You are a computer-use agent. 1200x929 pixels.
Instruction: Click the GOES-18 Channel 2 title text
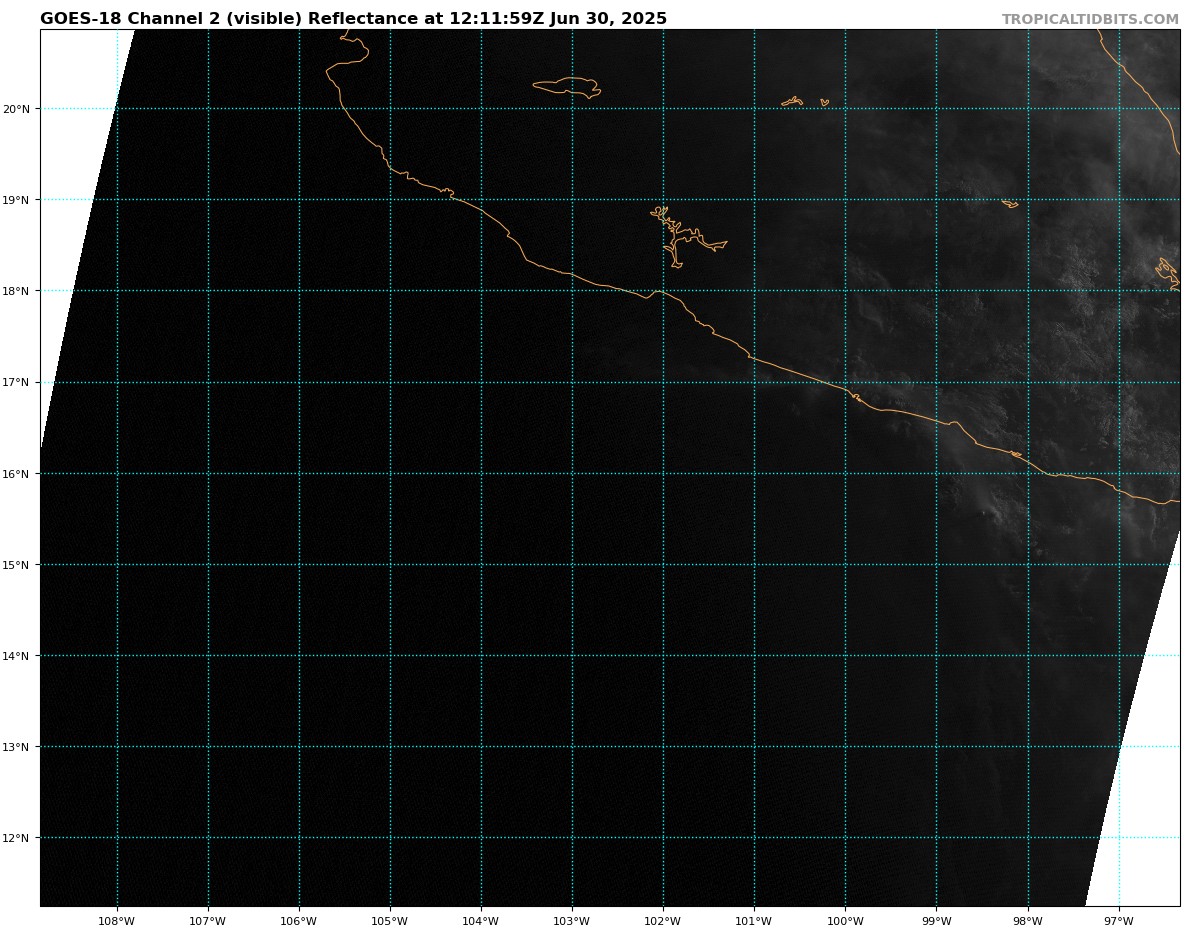(x=353, y=19)
